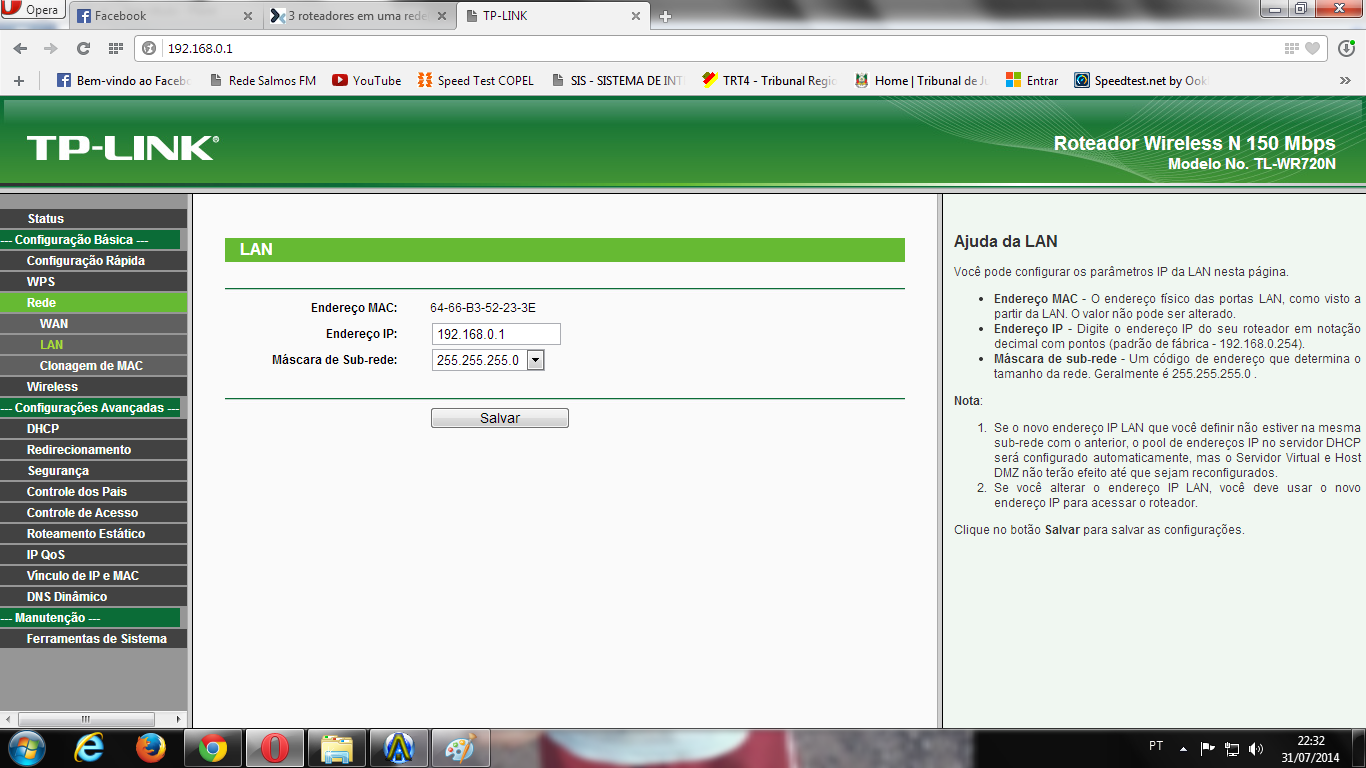Open Vínculo de IP e MAC menu item

pyautogui.click(x=93, y=575)
